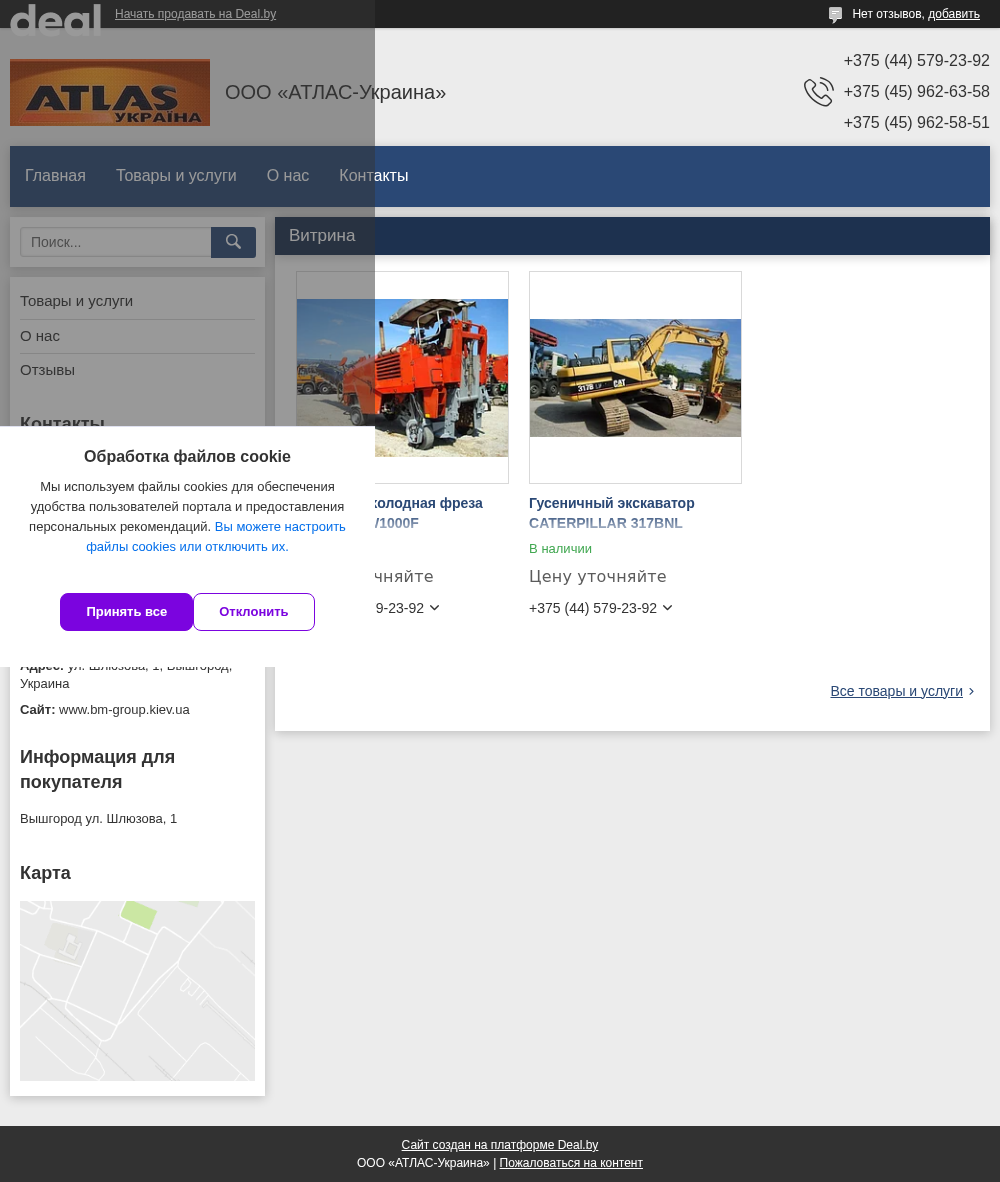Screen dimensions: 1000x1182
Task: Open Все товары и услуги link
Action: pos(897,691)
